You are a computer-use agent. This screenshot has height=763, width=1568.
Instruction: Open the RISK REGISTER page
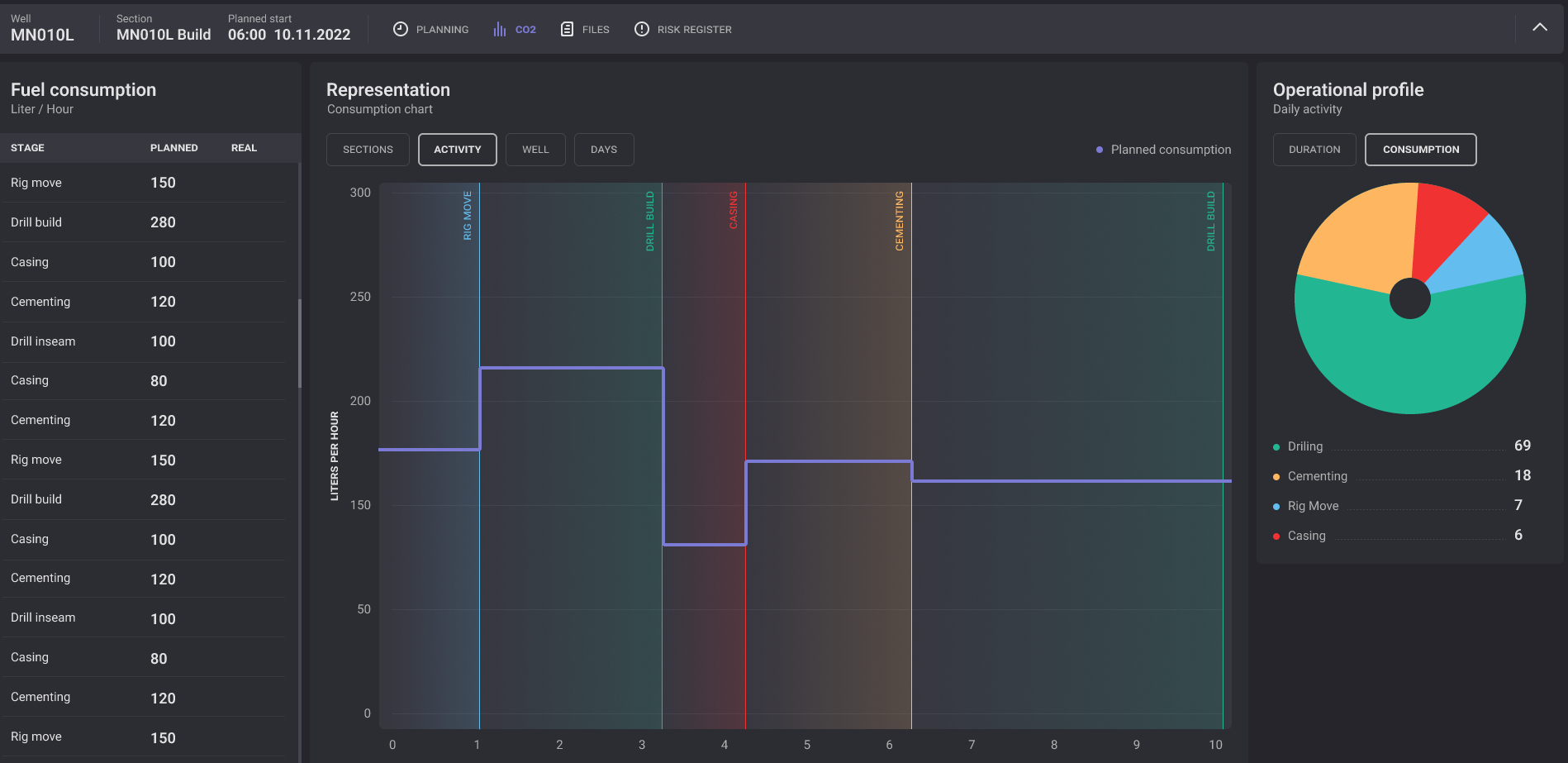point(694,30)
